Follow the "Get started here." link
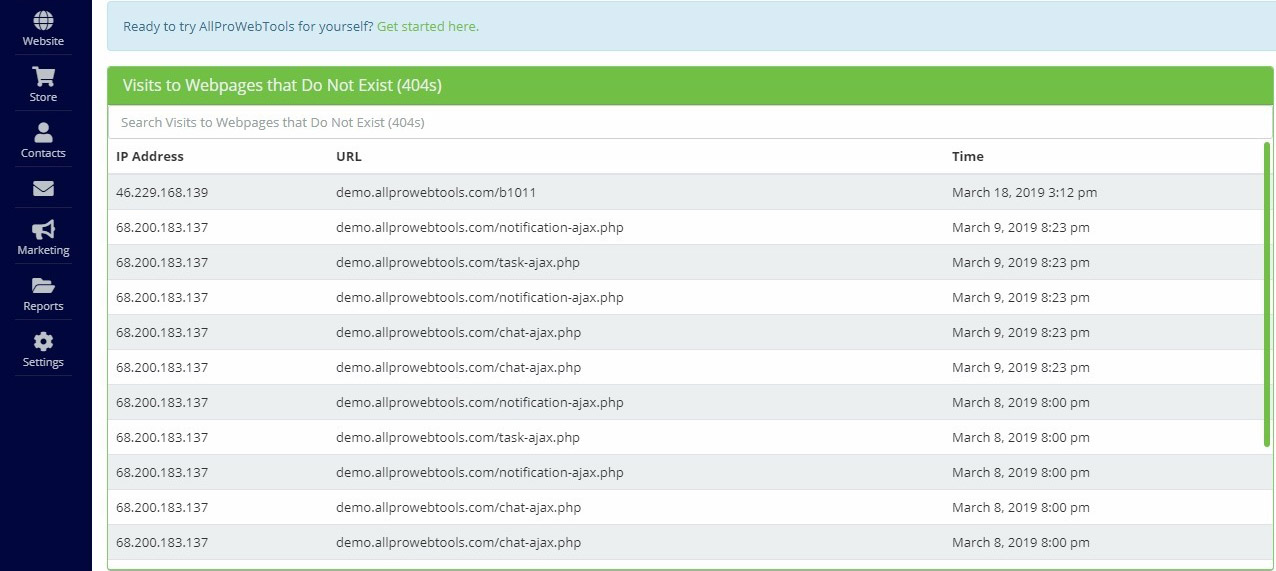This screenshot has width=1276, height=571. 428,27
